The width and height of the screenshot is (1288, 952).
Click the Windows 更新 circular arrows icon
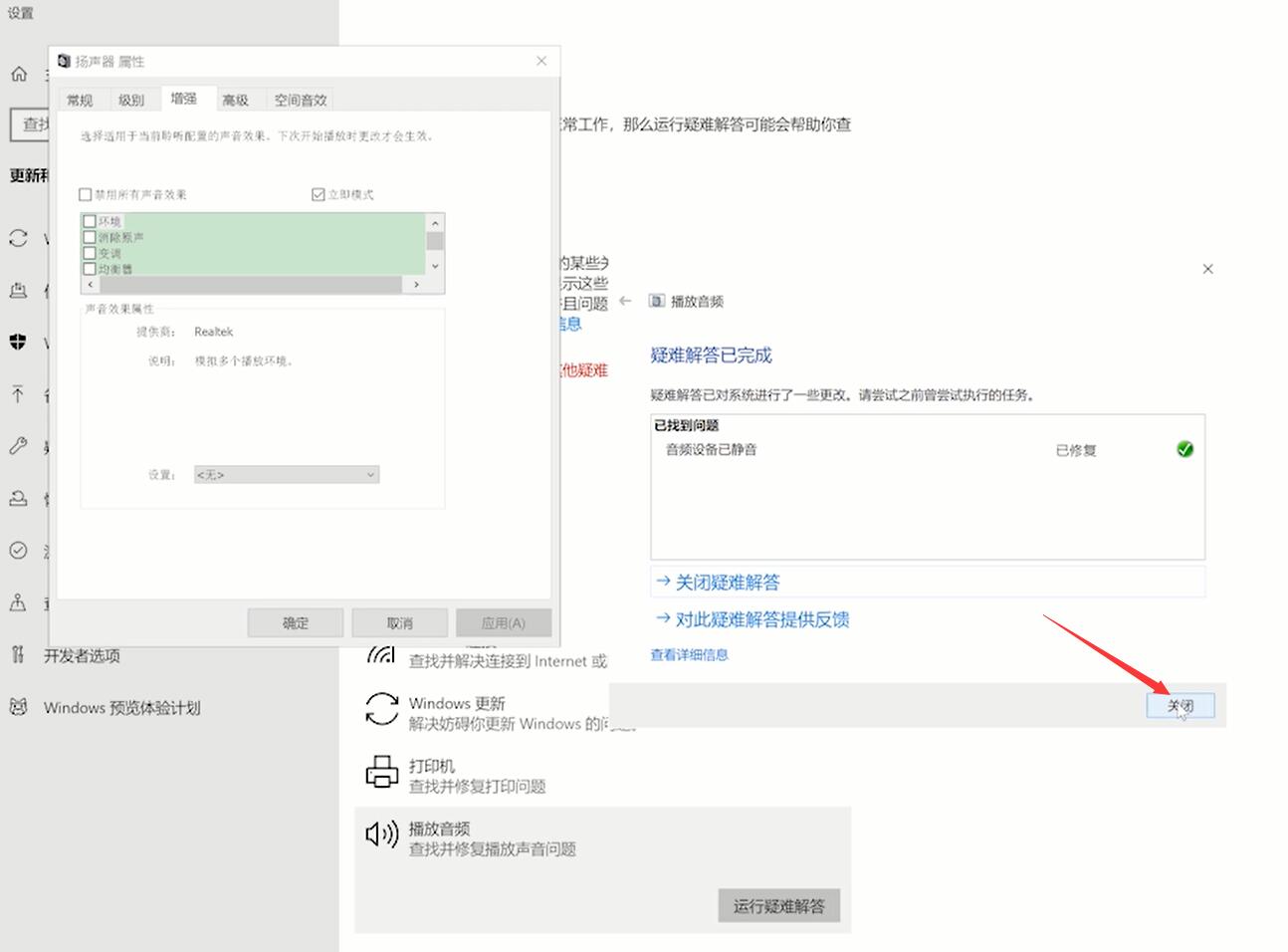(382, 709)
